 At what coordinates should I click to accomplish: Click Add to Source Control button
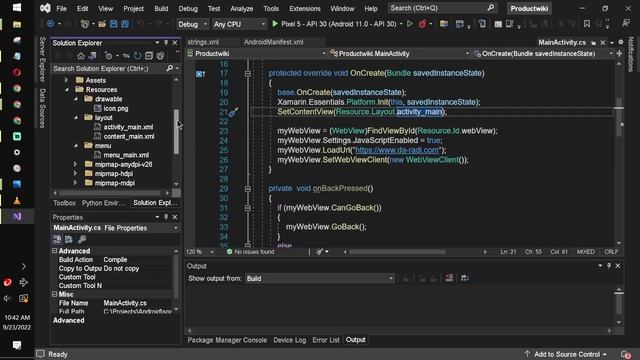pos(567,354)
